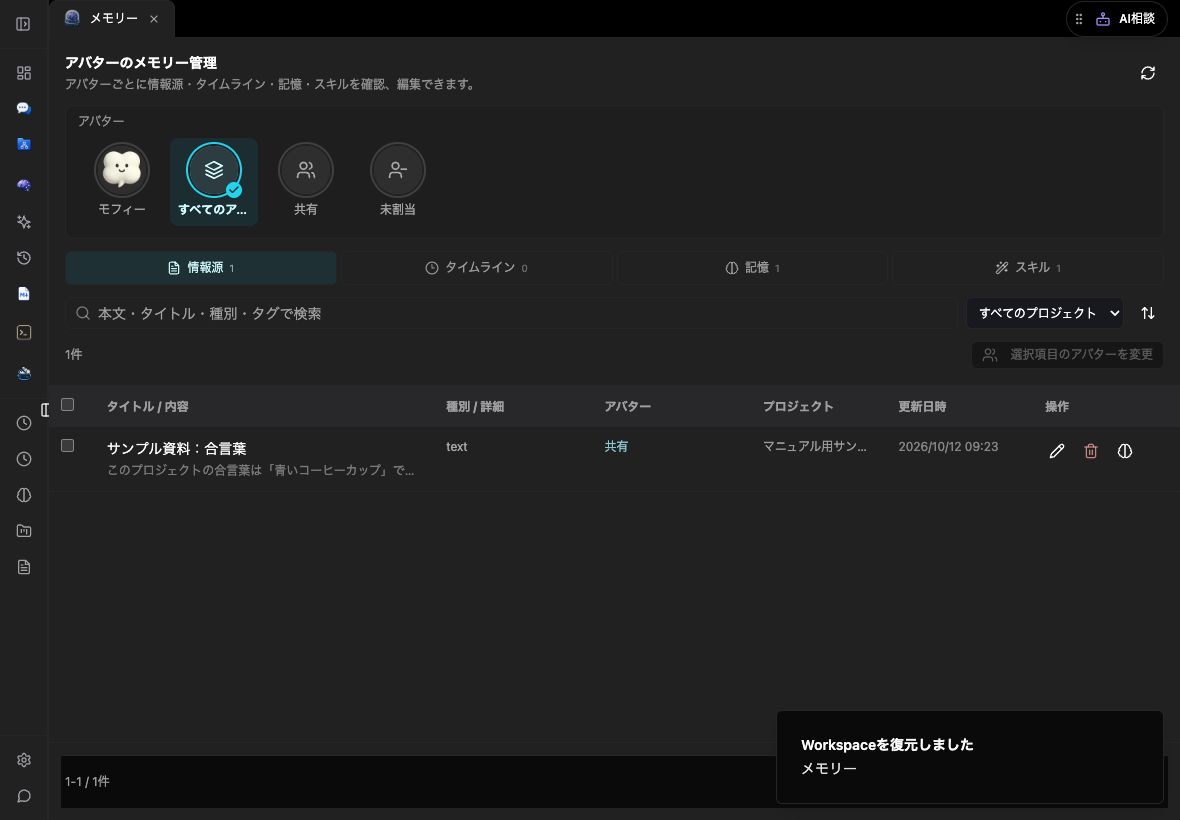This screenshot has height=820, width=1180.
Task: Select the すべてのア… avatar filter
Action: (x=214, y=181)
